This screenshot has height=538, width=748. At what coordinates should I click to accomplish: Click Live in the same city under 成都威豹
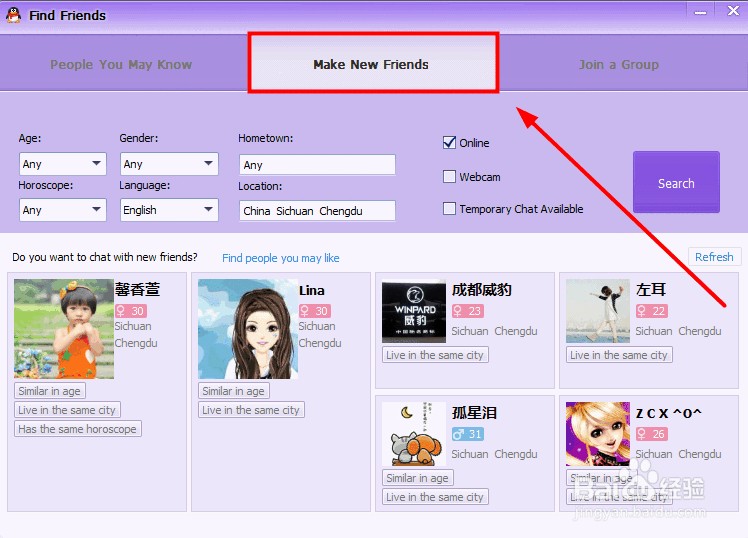[435, 355]
